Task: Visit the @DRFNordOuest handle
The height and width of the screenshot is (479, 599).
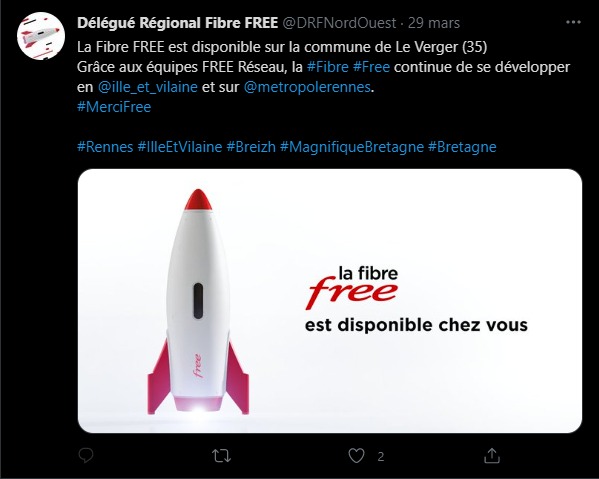Action: pos(339,23)
